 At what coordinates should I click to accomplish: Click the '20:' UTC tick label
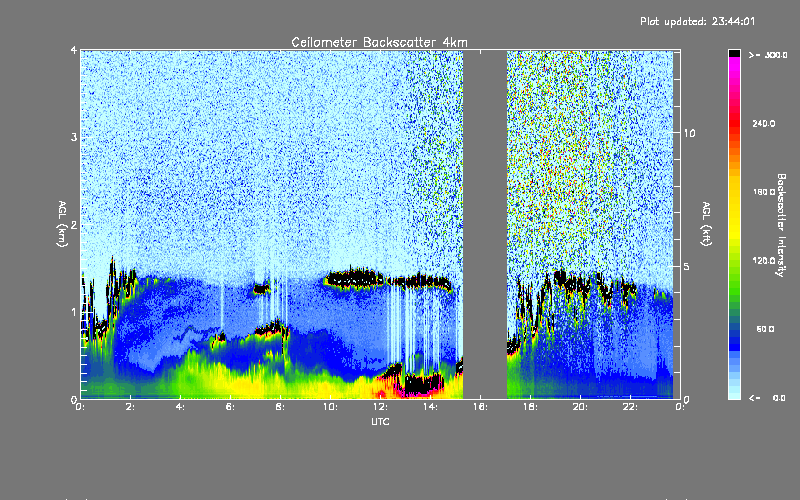point(580,407)
